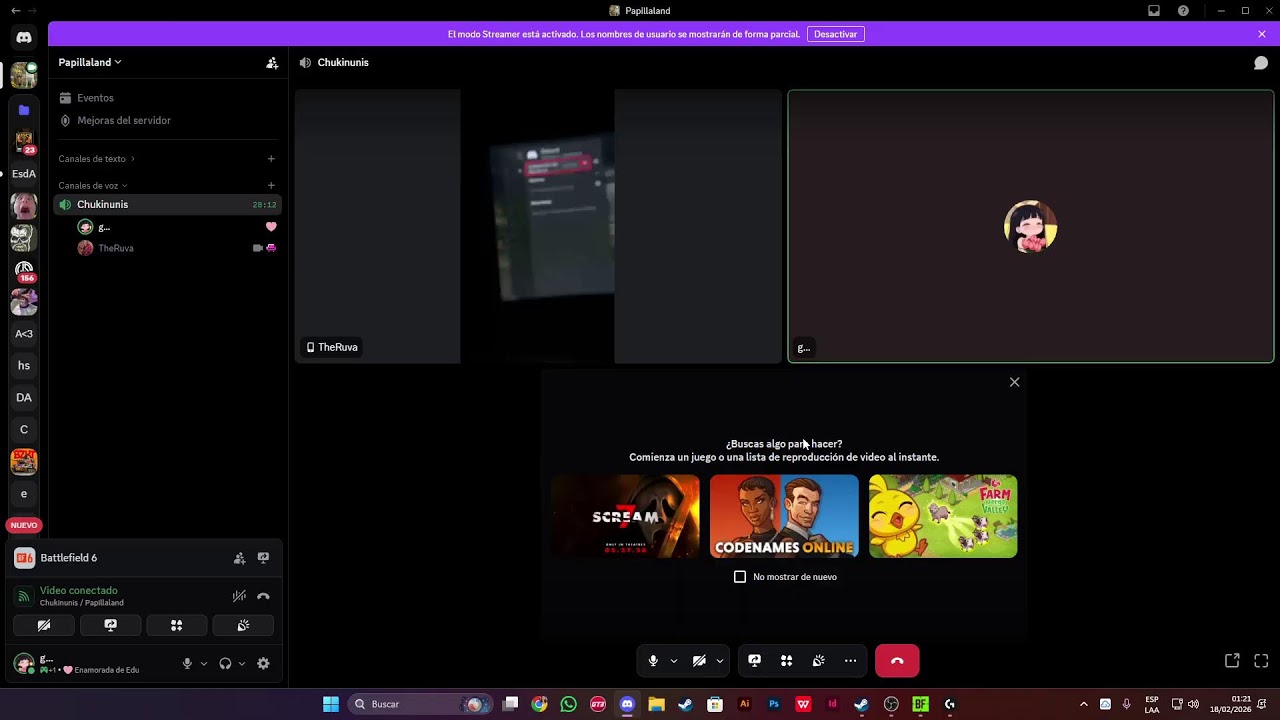Start the Scream 7 activity
The width and height of the screenshot is (1280, 720).
pos(625,516)
